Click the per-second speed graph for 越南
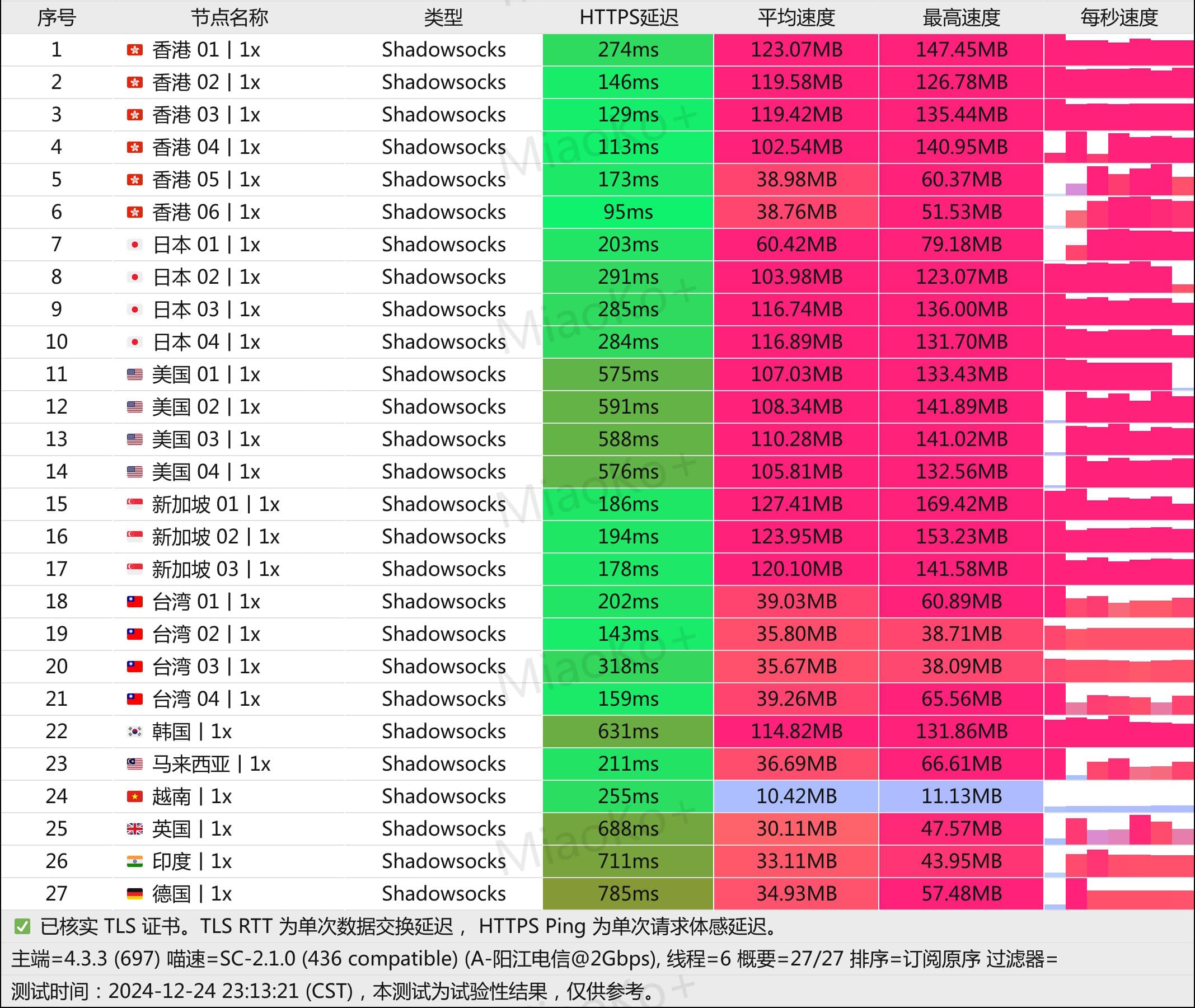Screen dimensions: 1195x1008 1119,796
